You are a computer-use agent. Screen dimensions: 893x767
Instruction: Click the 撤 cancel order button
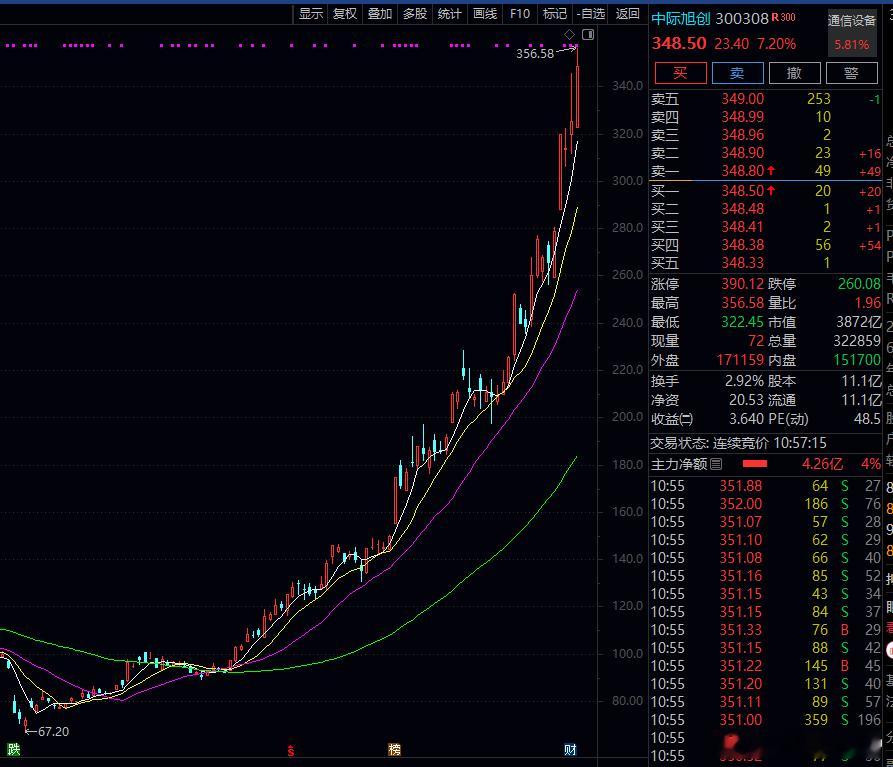tap(794, 73)
